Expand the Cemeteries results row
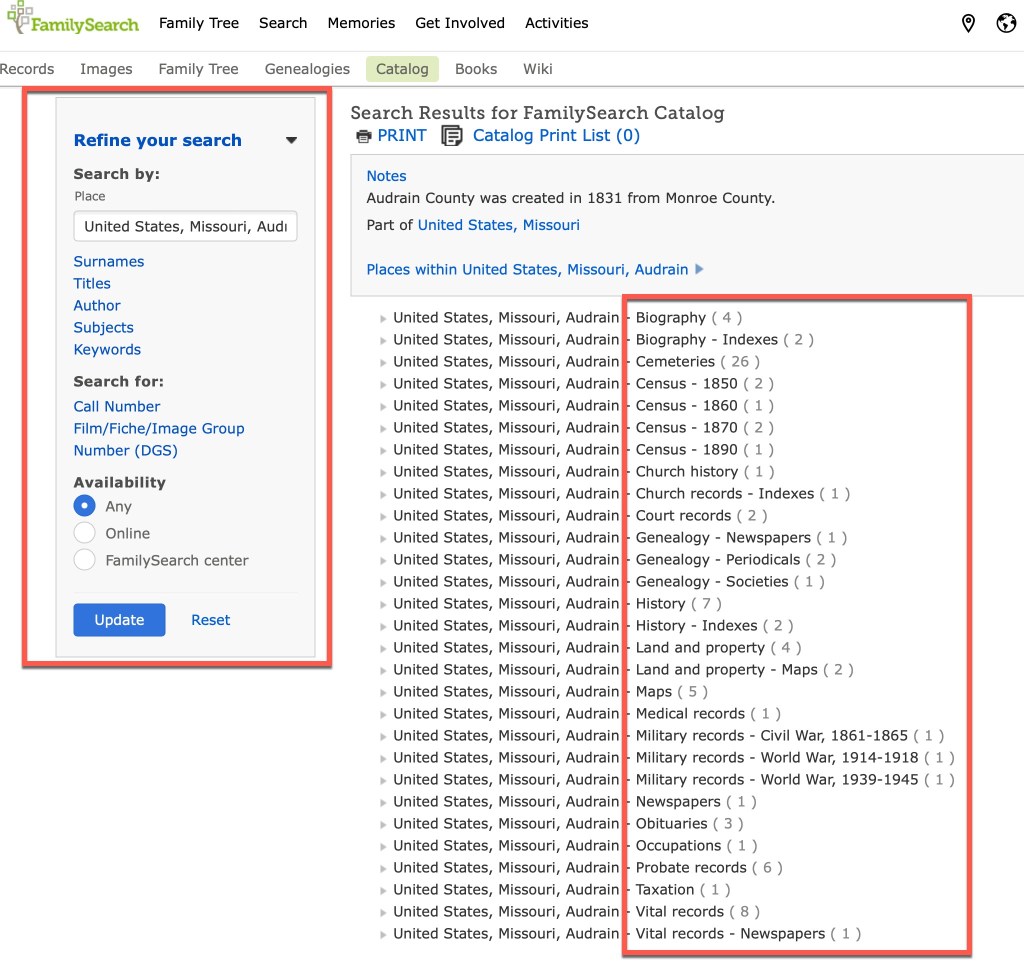The image size is (1024, 975). pos(383,362)
